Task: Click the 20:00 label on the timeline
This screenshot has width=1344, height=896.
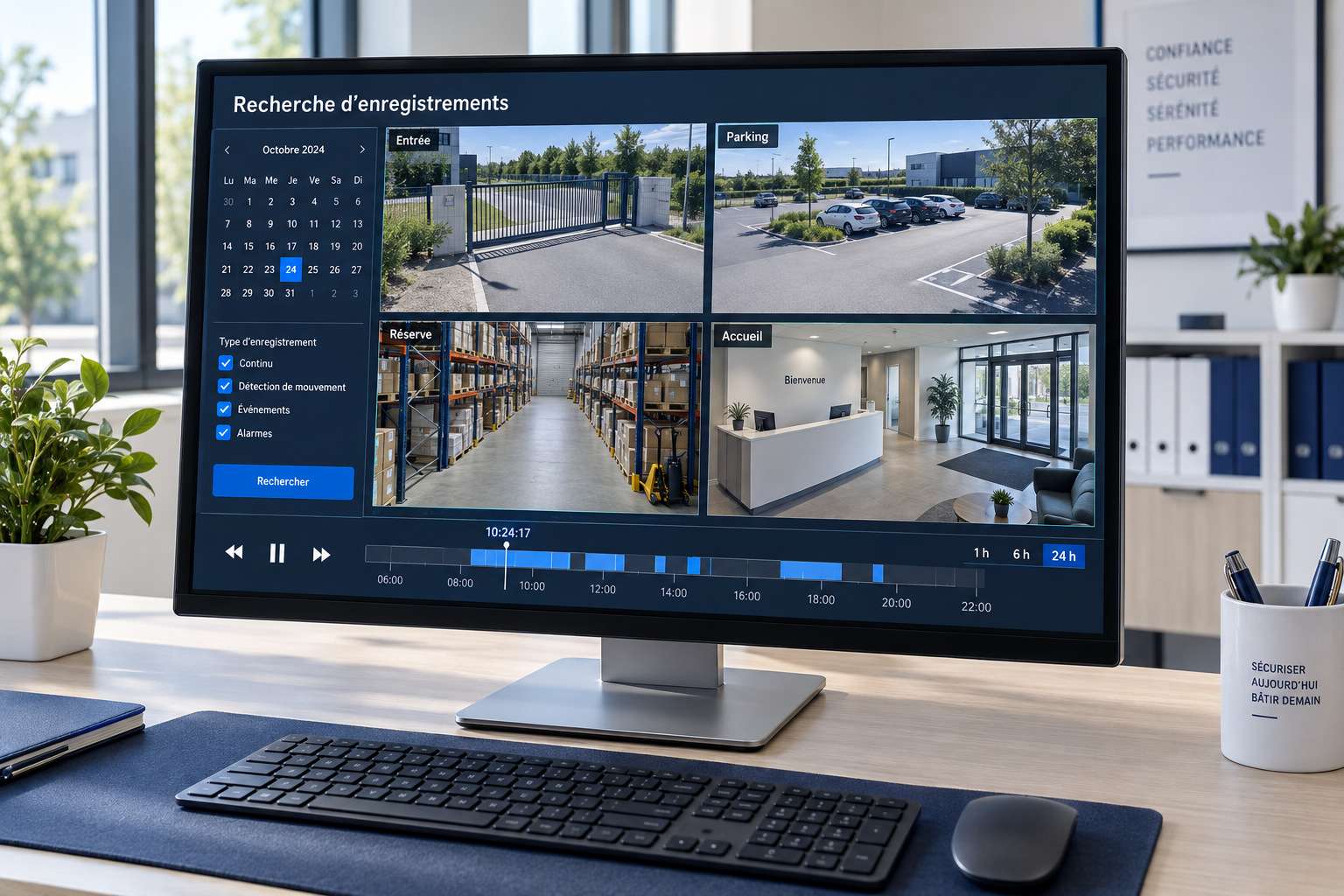Action: point(896,603)
